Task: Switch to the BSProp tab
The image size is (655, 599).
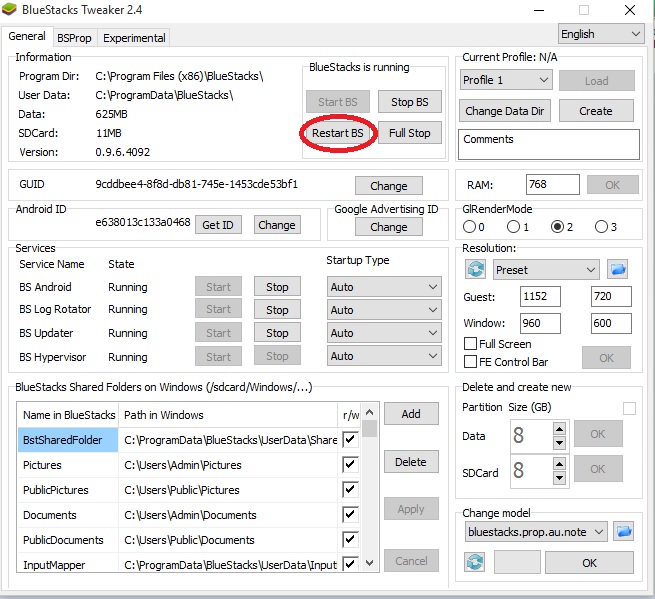Action: pos(74,38)
